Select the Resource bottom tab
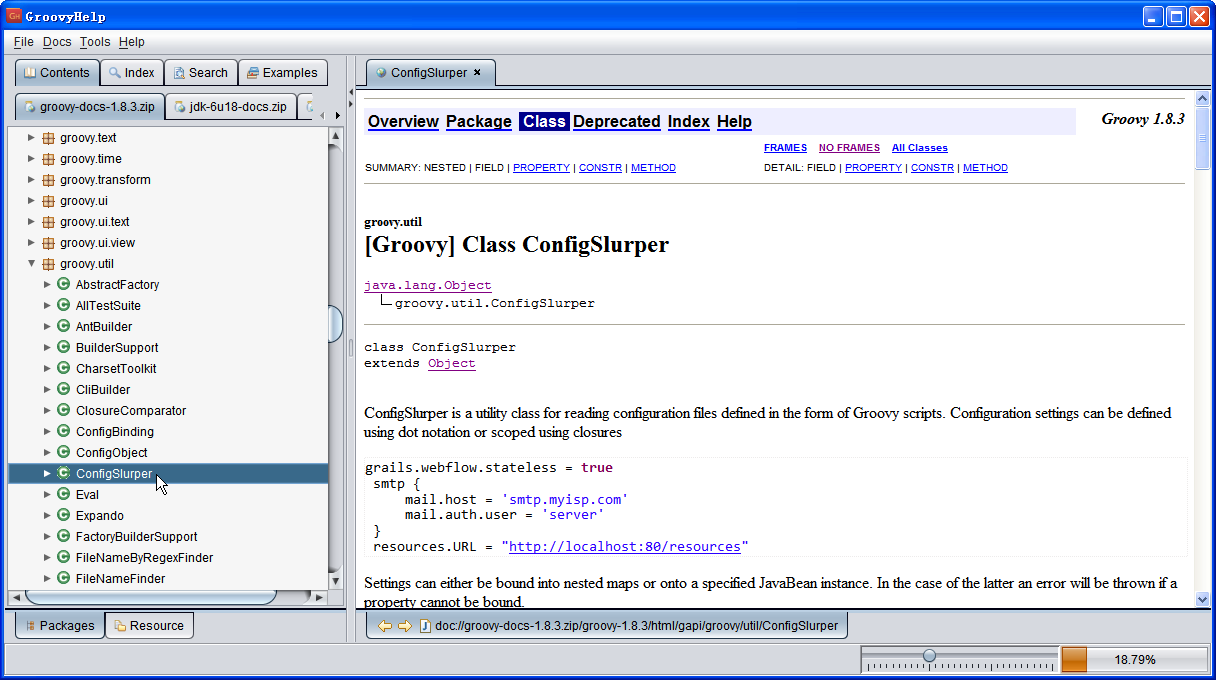1216x680 pixels. click(x=149, y=626)
